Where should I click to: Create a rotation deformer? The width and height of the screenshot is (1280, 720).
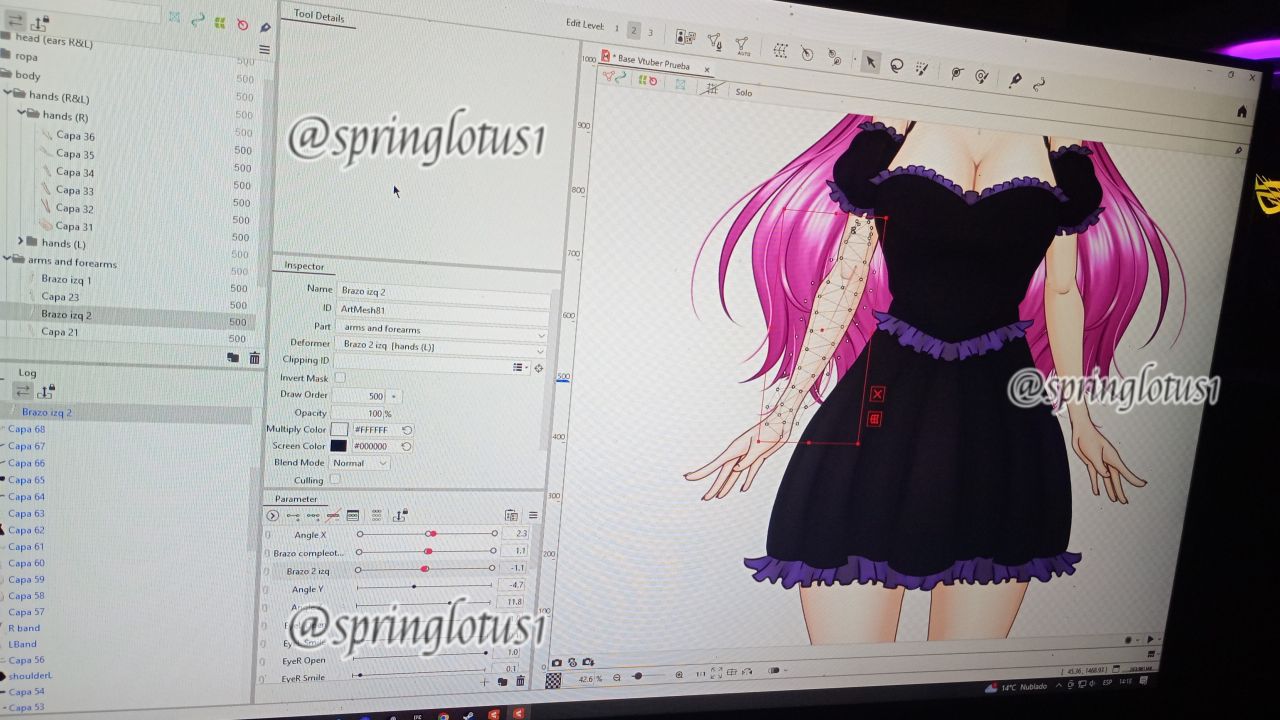point(807,54)
